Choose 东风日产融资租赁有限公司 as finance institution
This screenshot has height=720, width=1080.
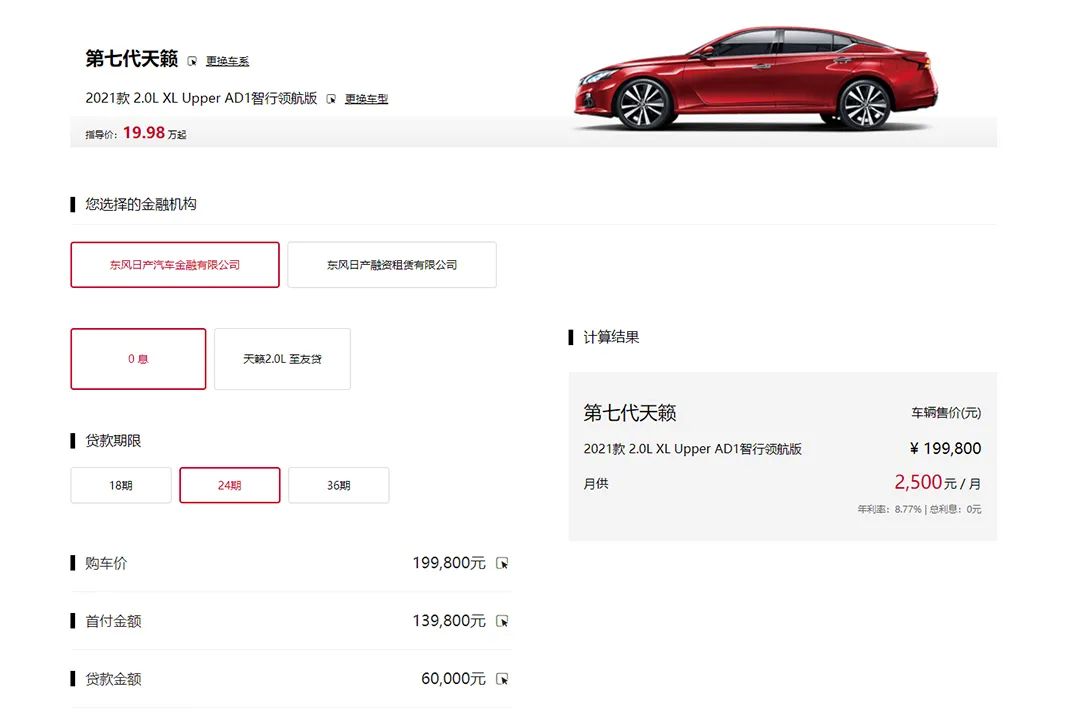click(391, 264)
